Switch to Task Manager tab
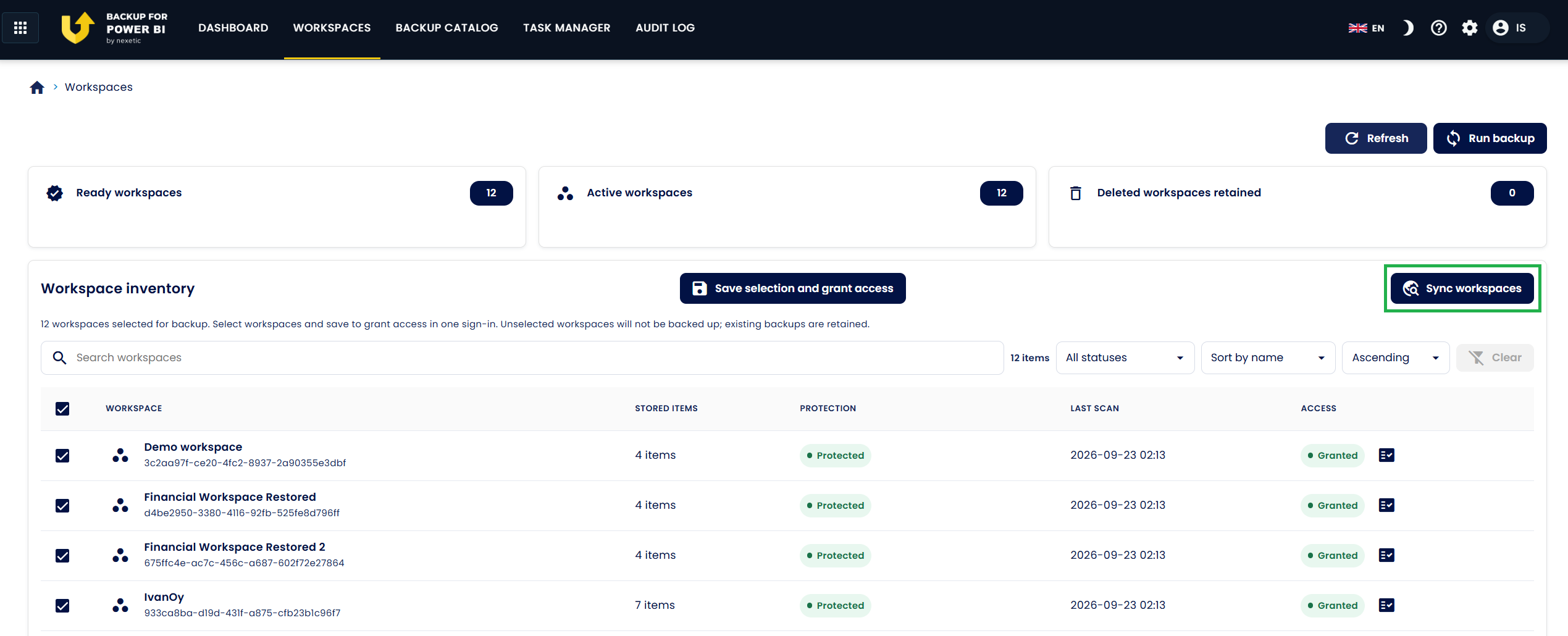Viewport: 1568px width, 636px height. (566, 28)
